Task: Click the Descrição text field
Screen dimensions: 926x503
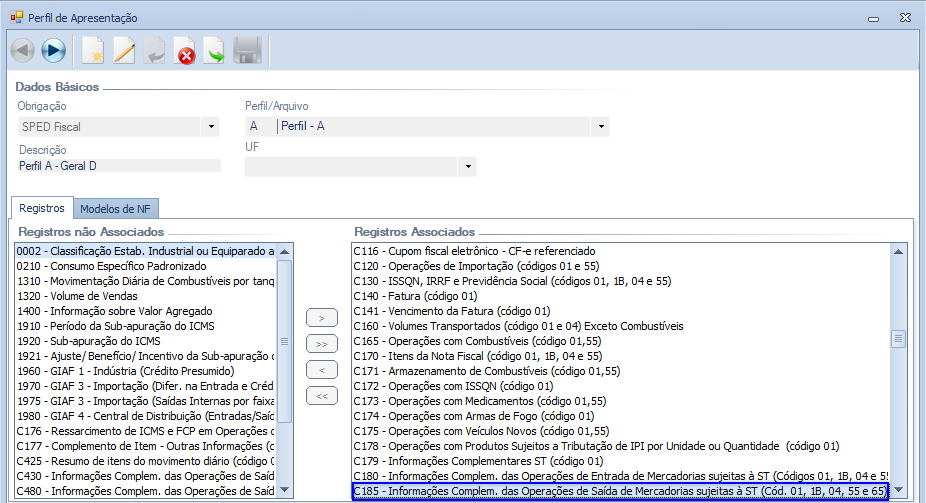Action: (119, 166)
